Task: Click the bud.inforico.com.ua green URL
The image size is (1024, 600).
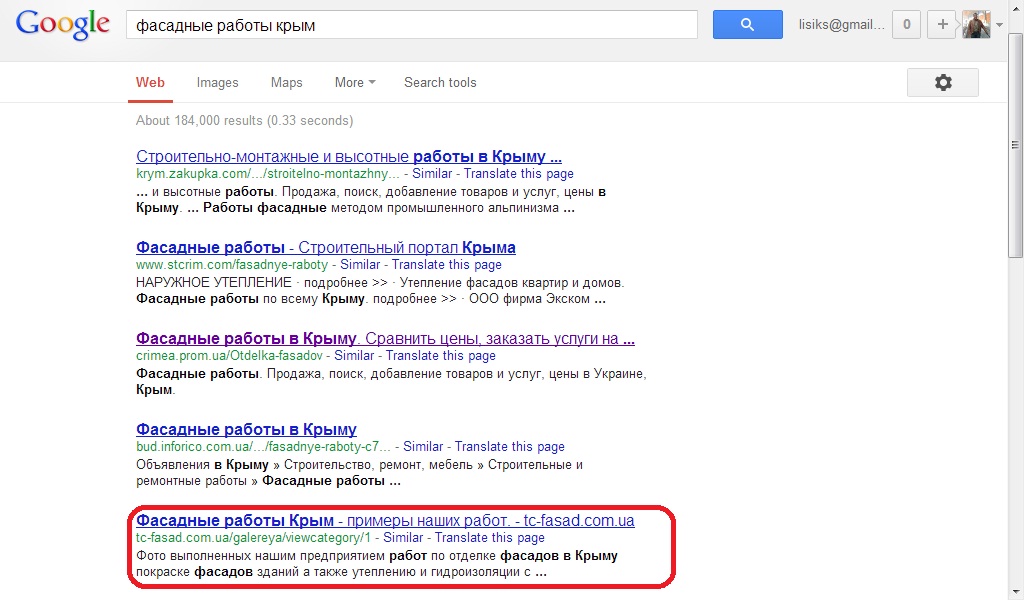Action: [263, 447]
